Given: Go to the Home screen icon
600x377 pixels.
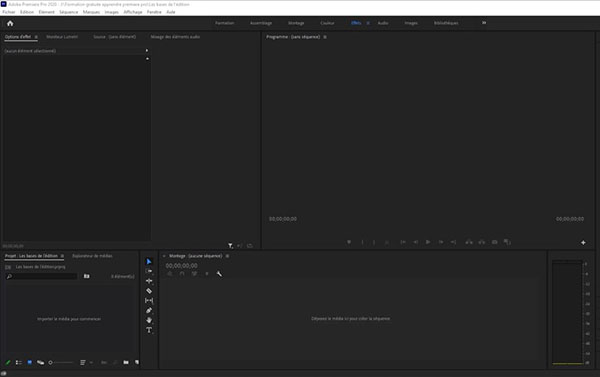Looking at the screenshot, I should point(10,23).
